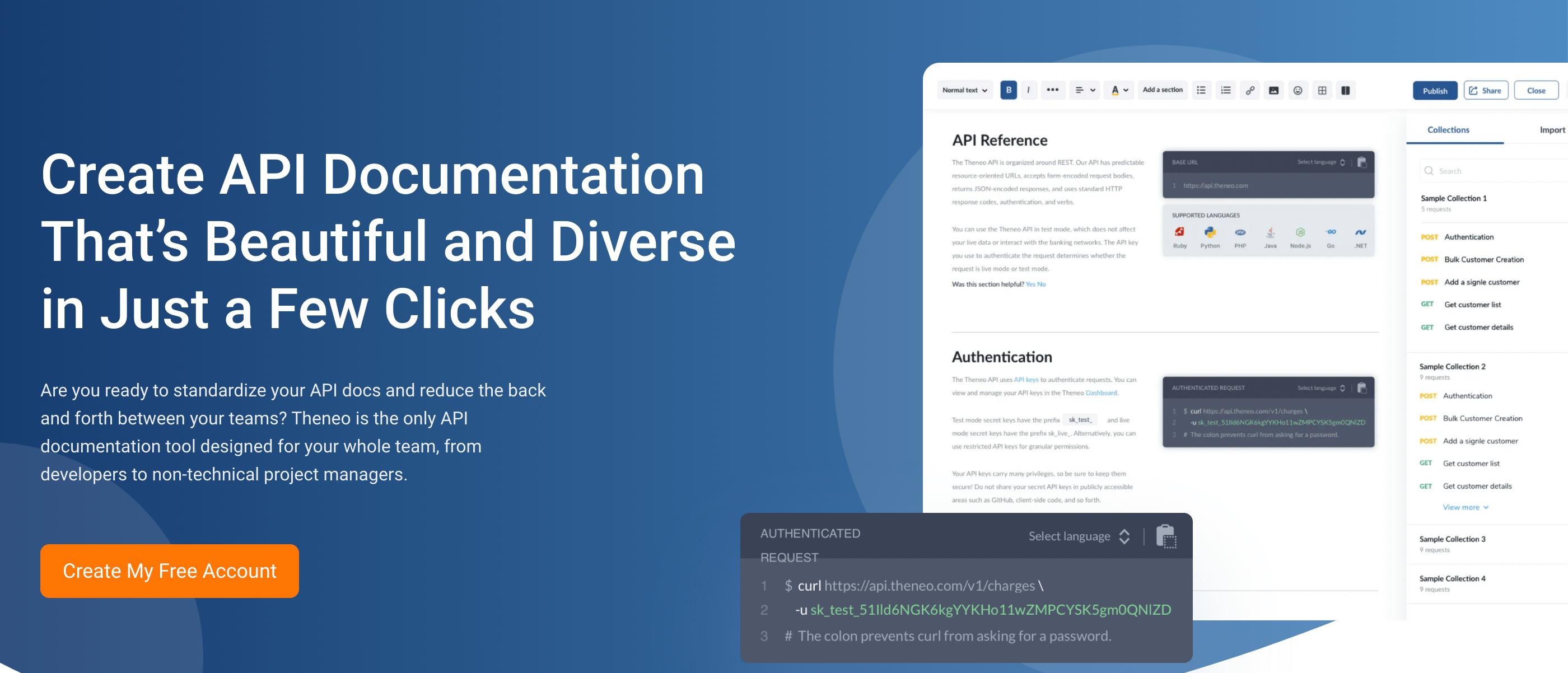Toggle the active Bold button
Image resolution: width=1568 pixels, height=673 pixels.
[x=1009, y=90]
